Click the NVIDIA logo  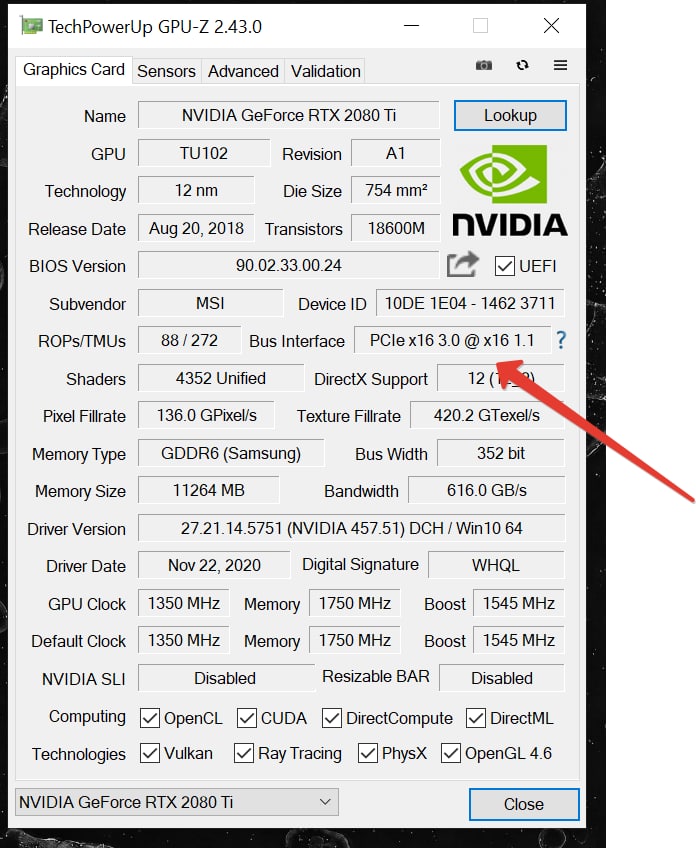[x=509, y=190]
